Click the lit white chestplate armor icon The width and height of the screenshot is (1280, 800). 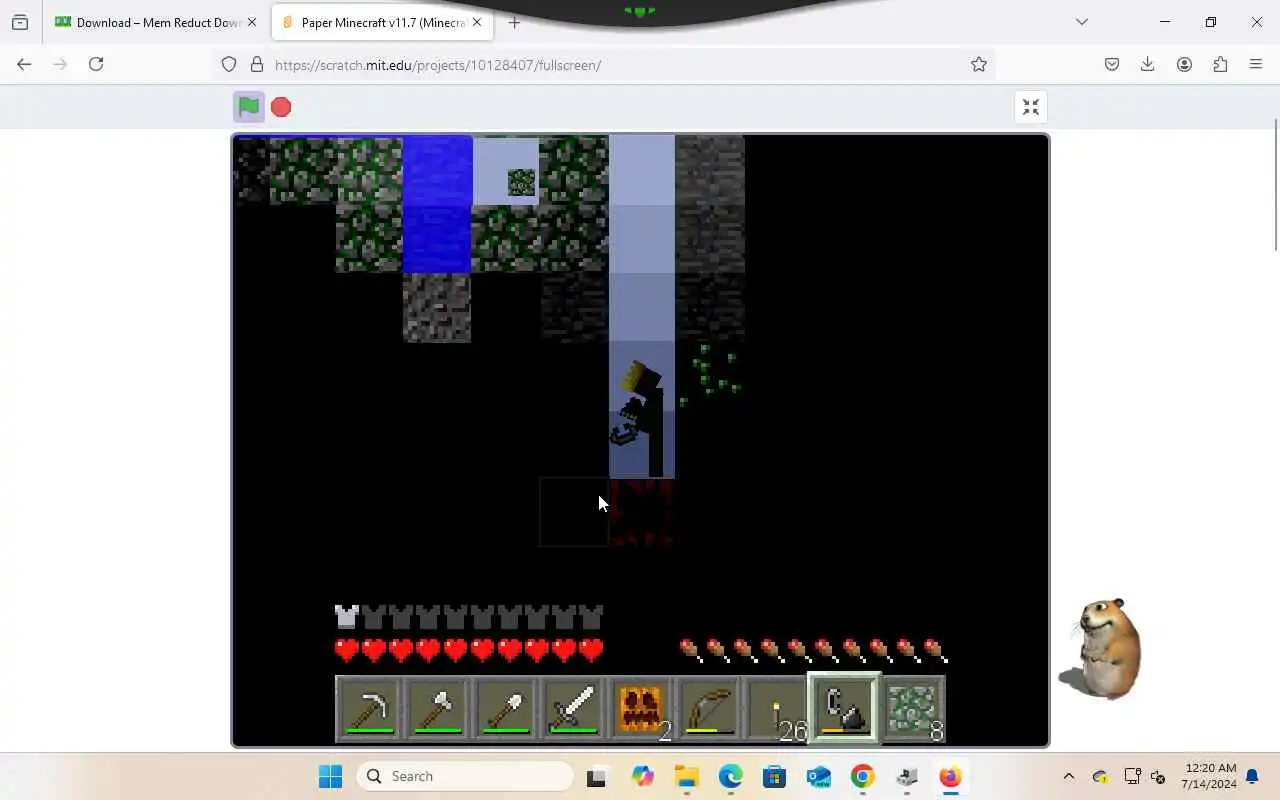coord(347,617)
